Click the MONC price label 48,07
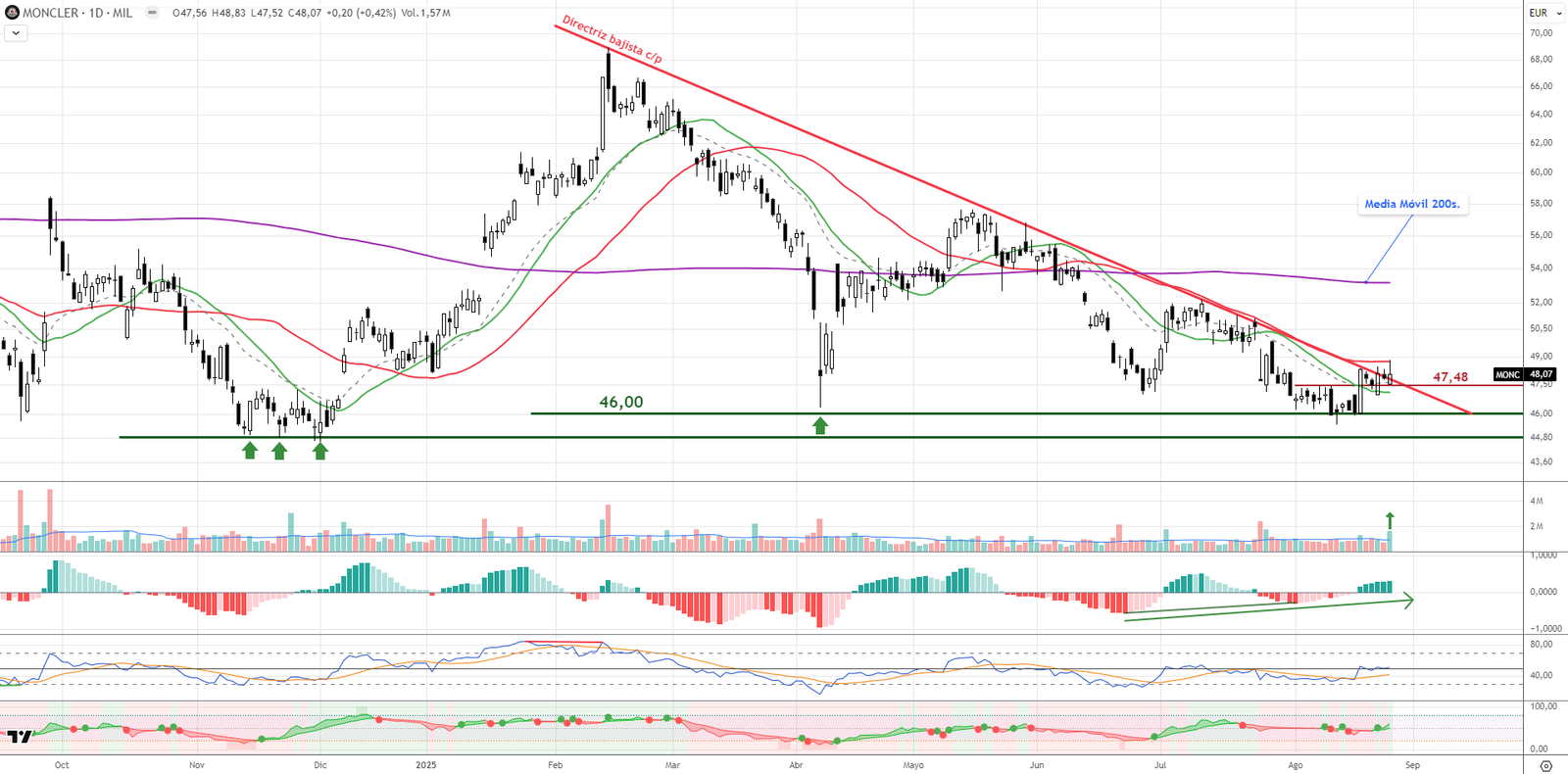 click(x=1524, y=374)
